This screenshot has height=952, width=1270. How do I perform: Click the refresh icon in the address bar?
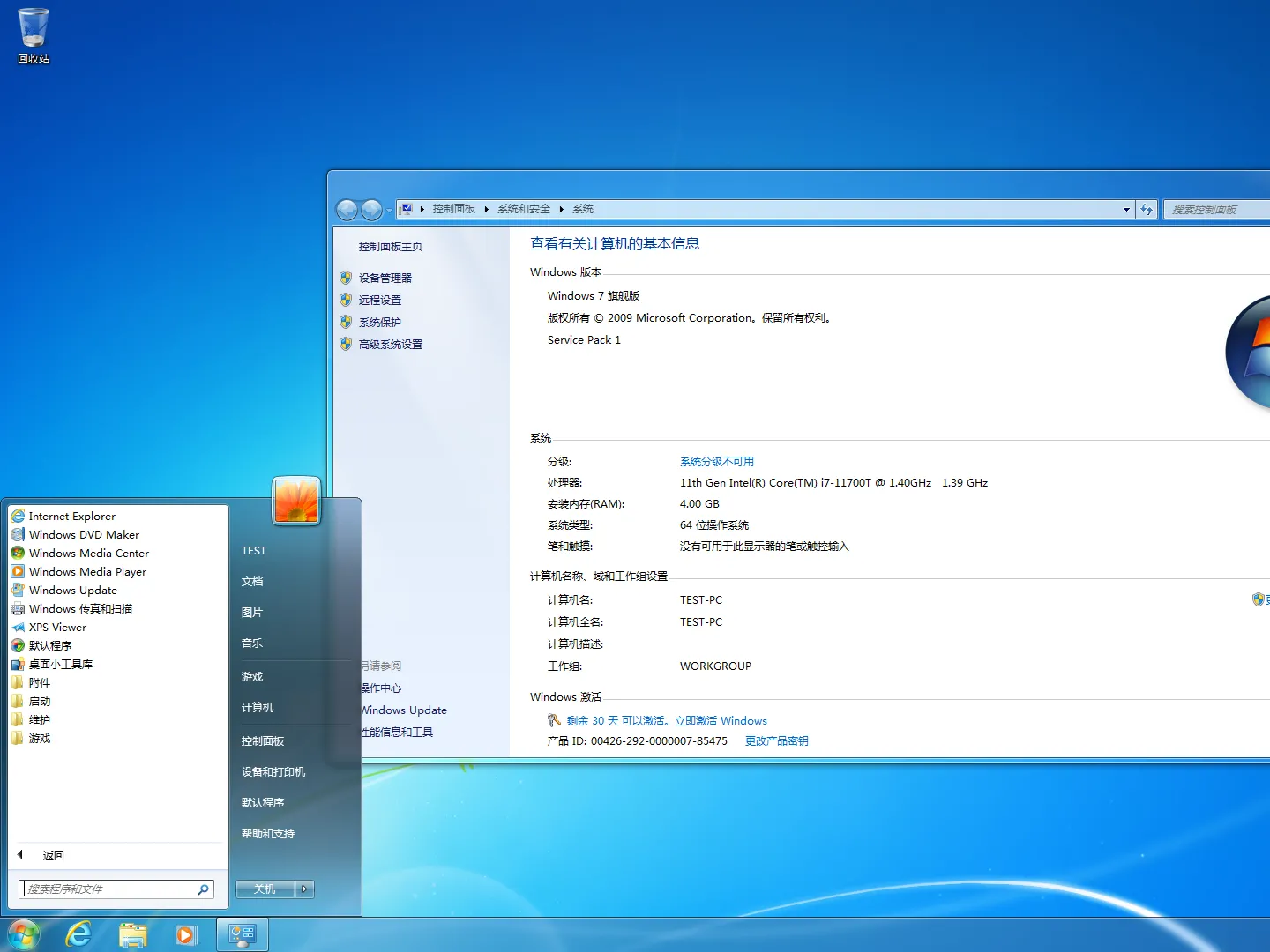point(1146,209)
